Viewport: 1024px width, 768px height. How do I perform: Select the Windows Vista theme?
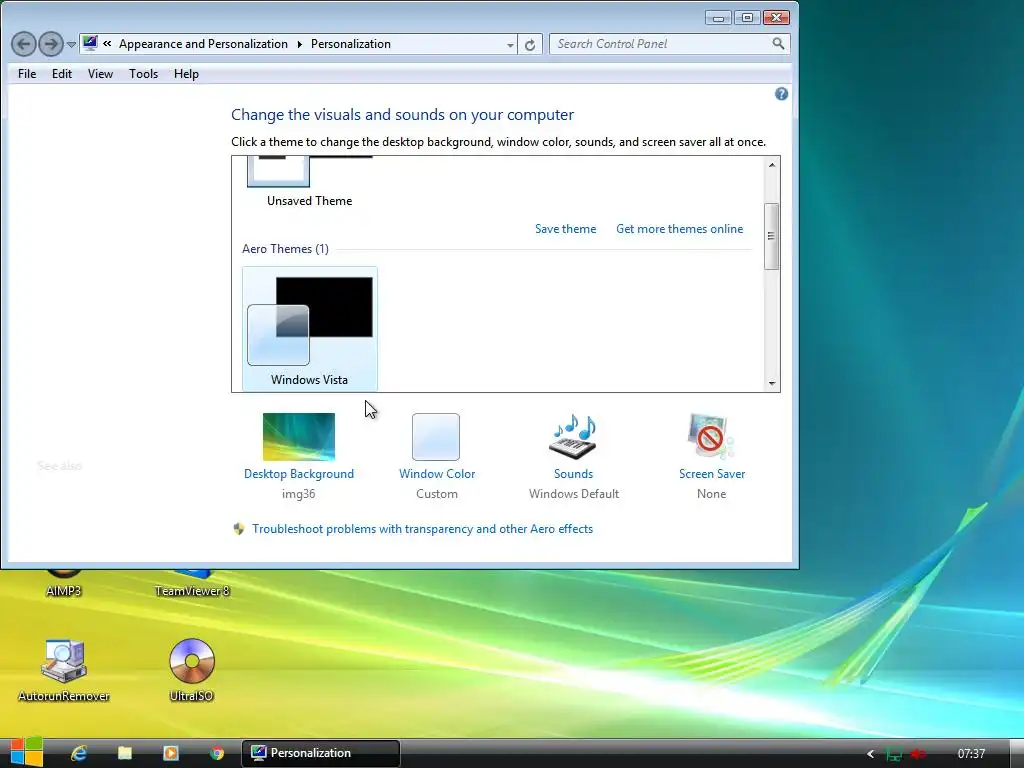point(310,328)
